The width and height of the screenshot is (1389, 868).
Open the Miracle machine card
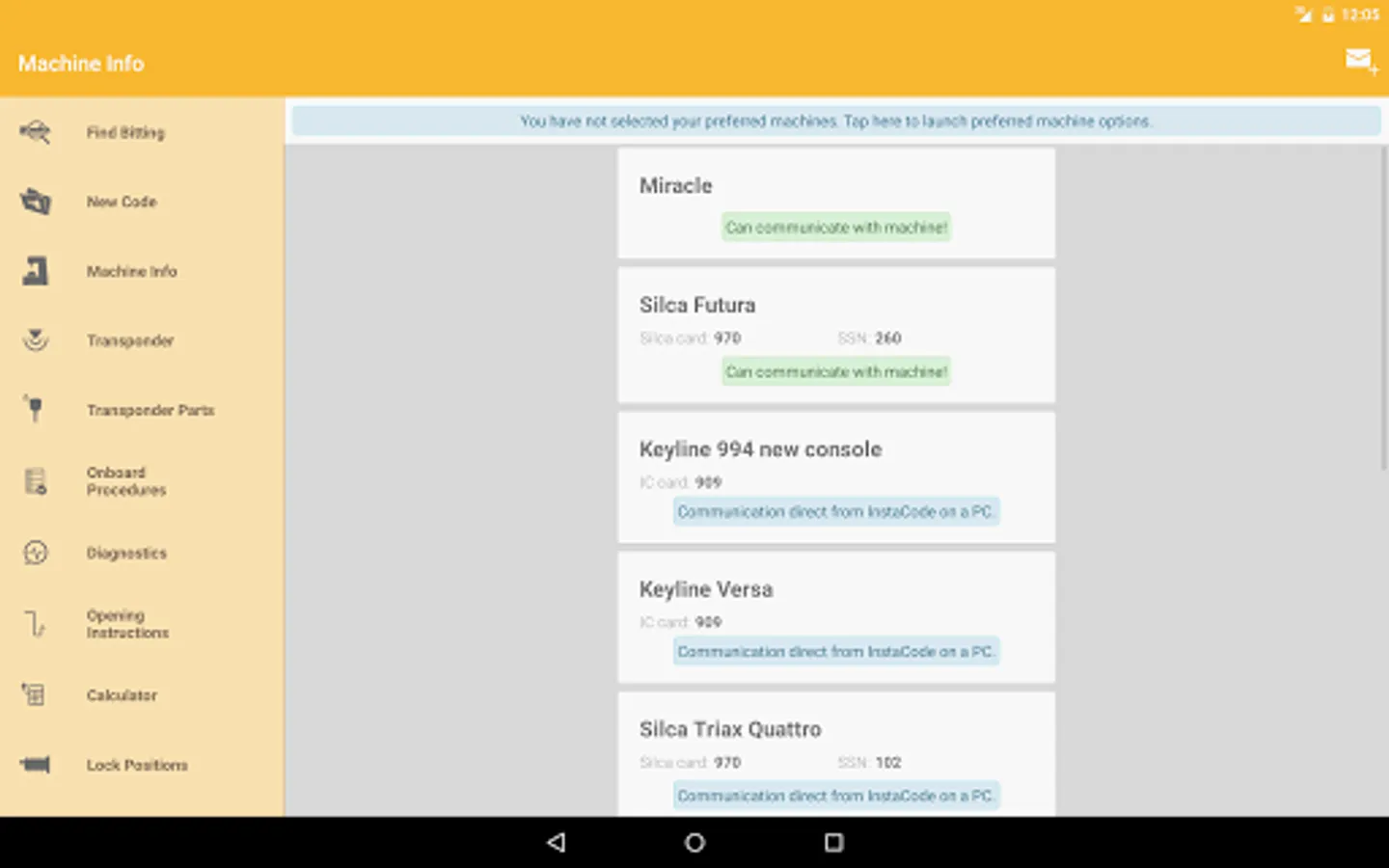pyautogui.click(x=836, y=203)
